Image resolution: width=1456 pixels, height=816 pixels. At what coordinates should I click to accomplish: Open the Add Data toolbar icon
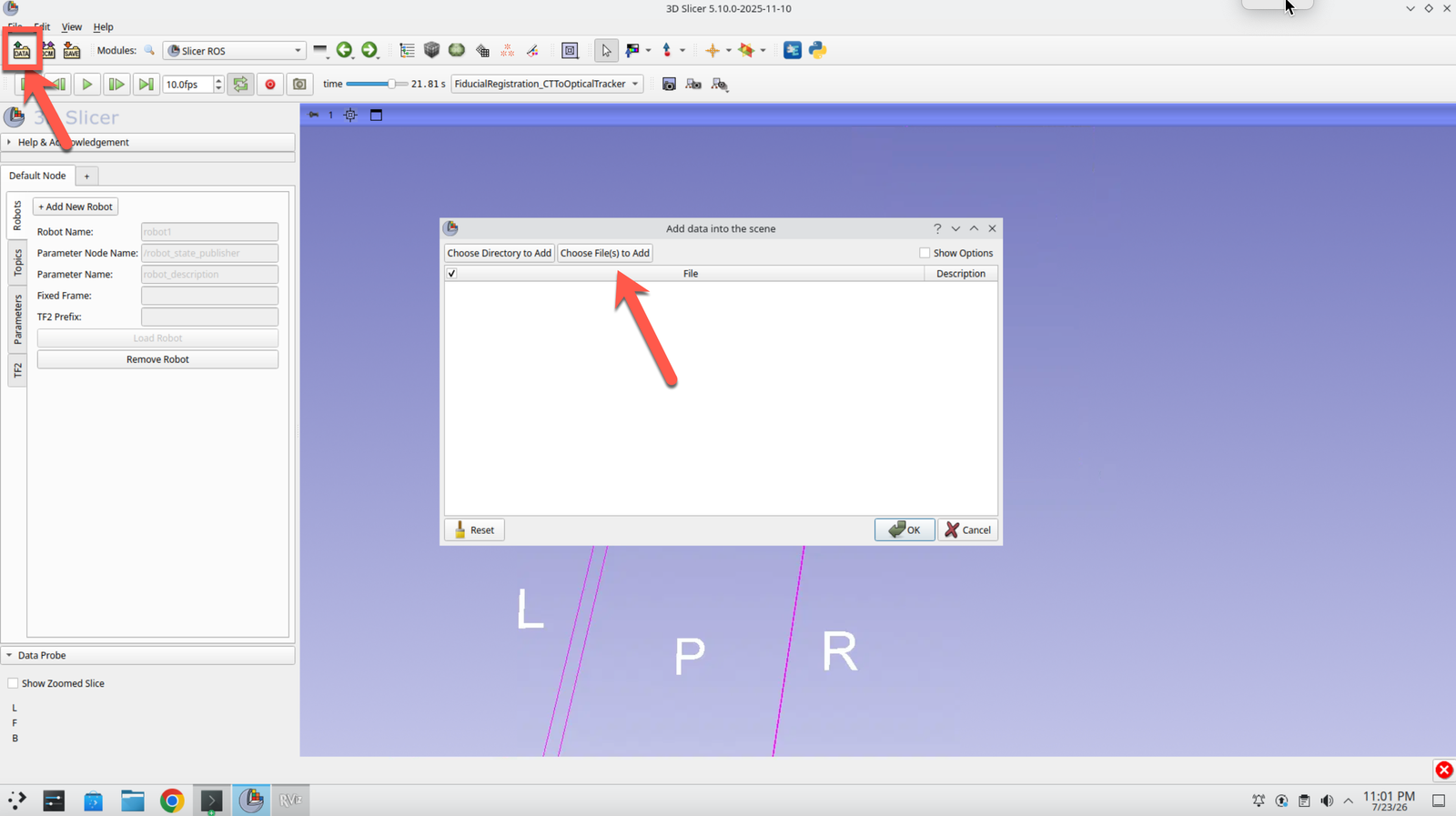tap(21, 51)
